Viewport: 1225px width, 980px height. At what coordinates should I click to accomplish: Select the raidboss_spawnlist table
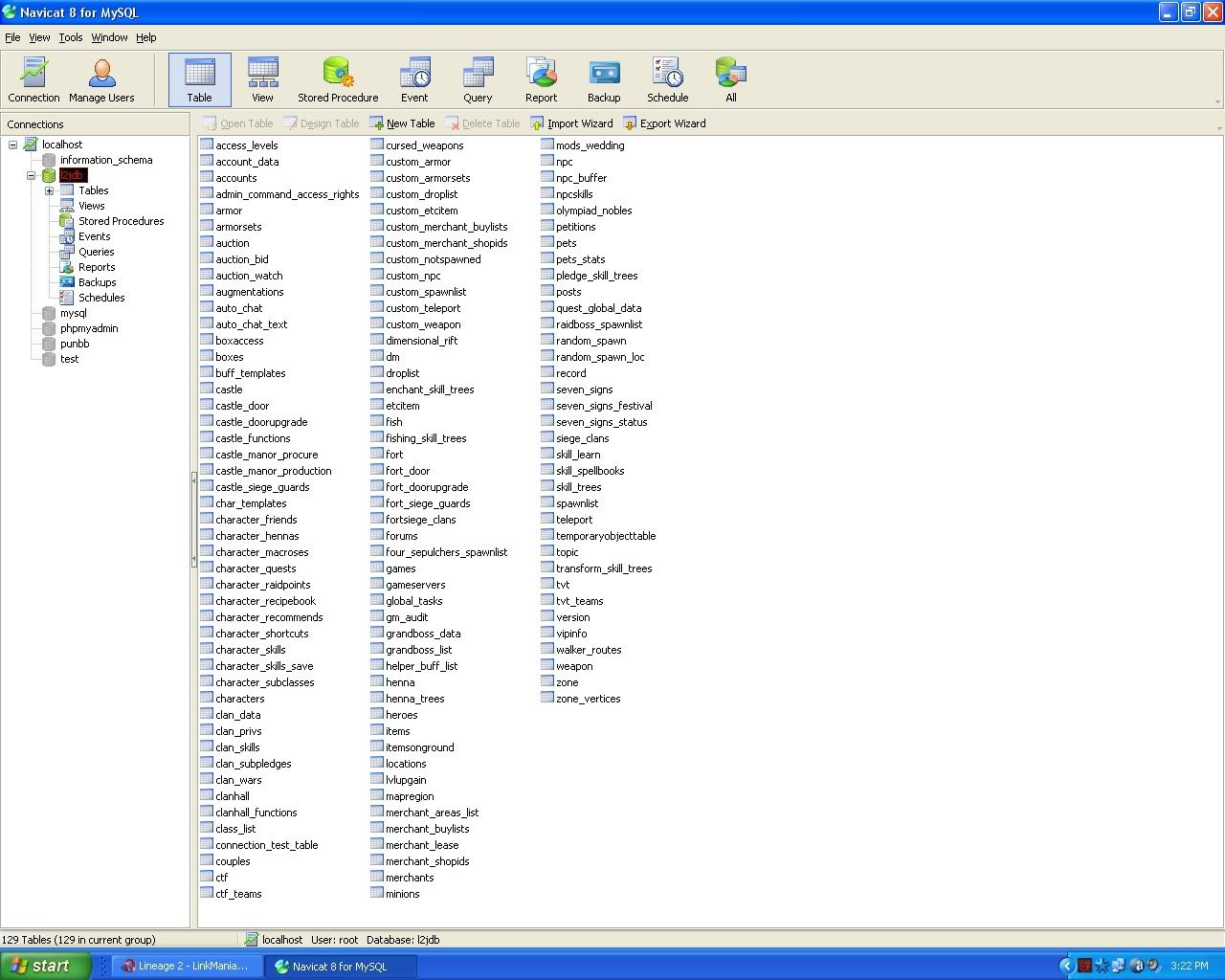click(x=599, y=324)
